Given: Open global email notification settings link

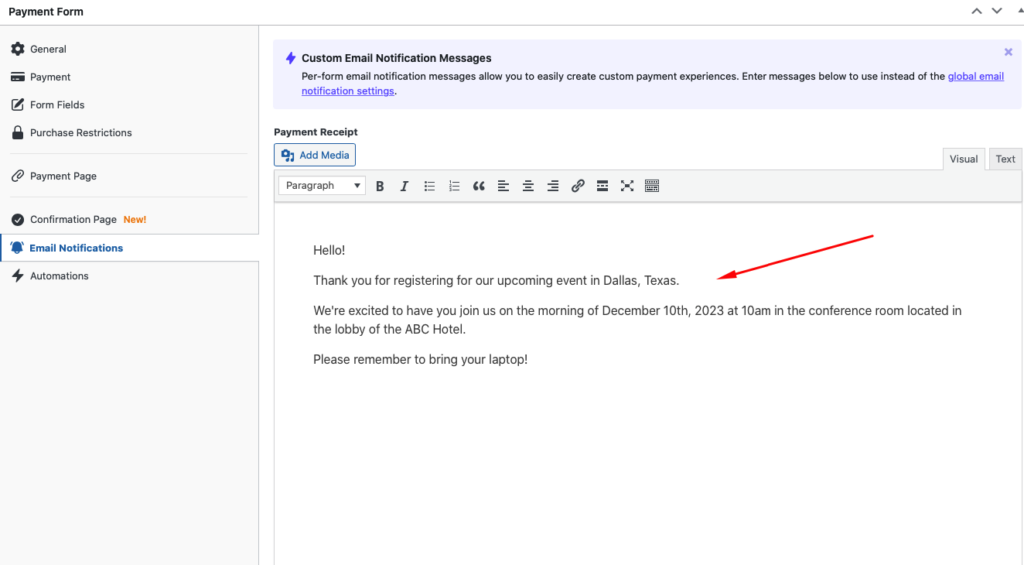Looking at the screenshot, I should (975, 77).
